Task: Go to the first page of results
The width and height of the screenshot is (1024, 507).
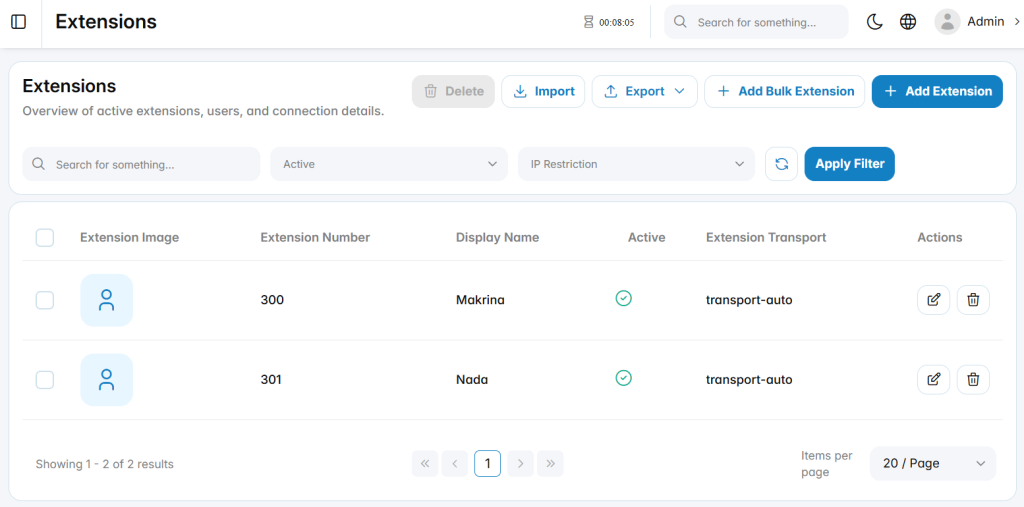Action: click(425, 464)
